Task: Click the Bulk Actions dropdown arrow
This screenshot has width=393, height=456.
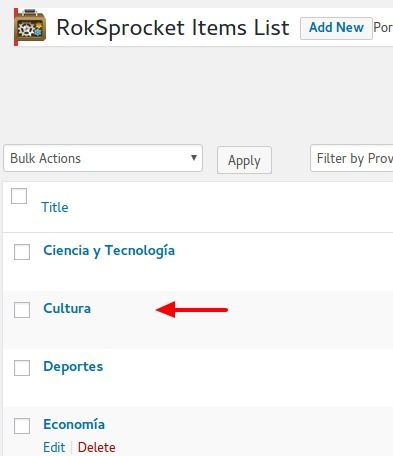Action: pos(194,157)
